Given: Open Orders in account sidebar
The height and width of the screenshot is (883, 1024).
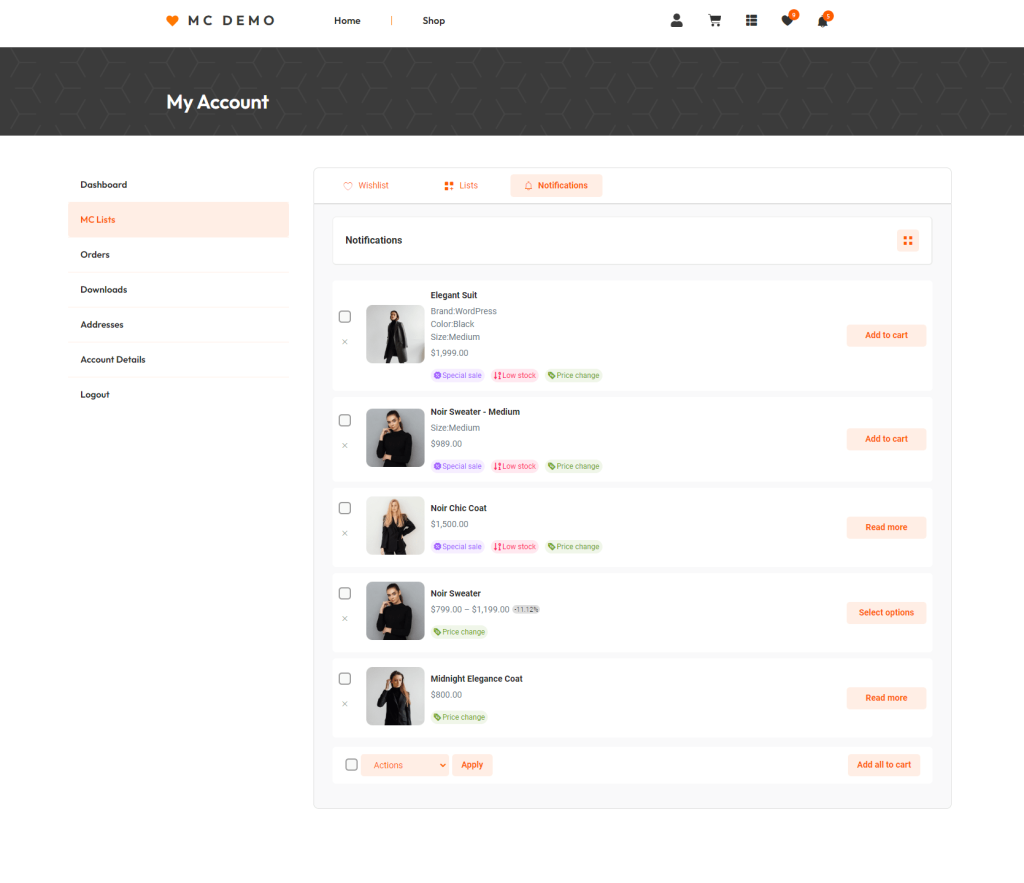Looking at the screenshot, I should (178, 255).
